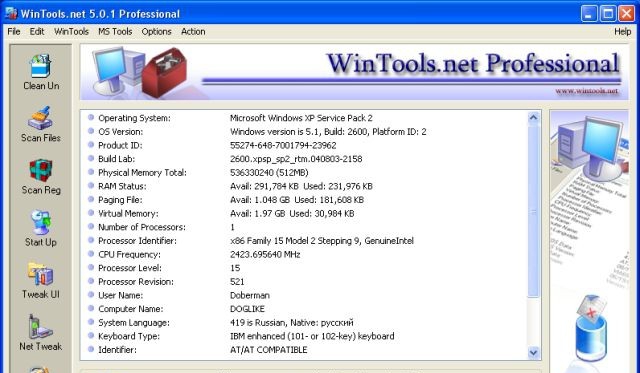
Task: Click the scroll up arrow of info list
Action: [533, 118]
